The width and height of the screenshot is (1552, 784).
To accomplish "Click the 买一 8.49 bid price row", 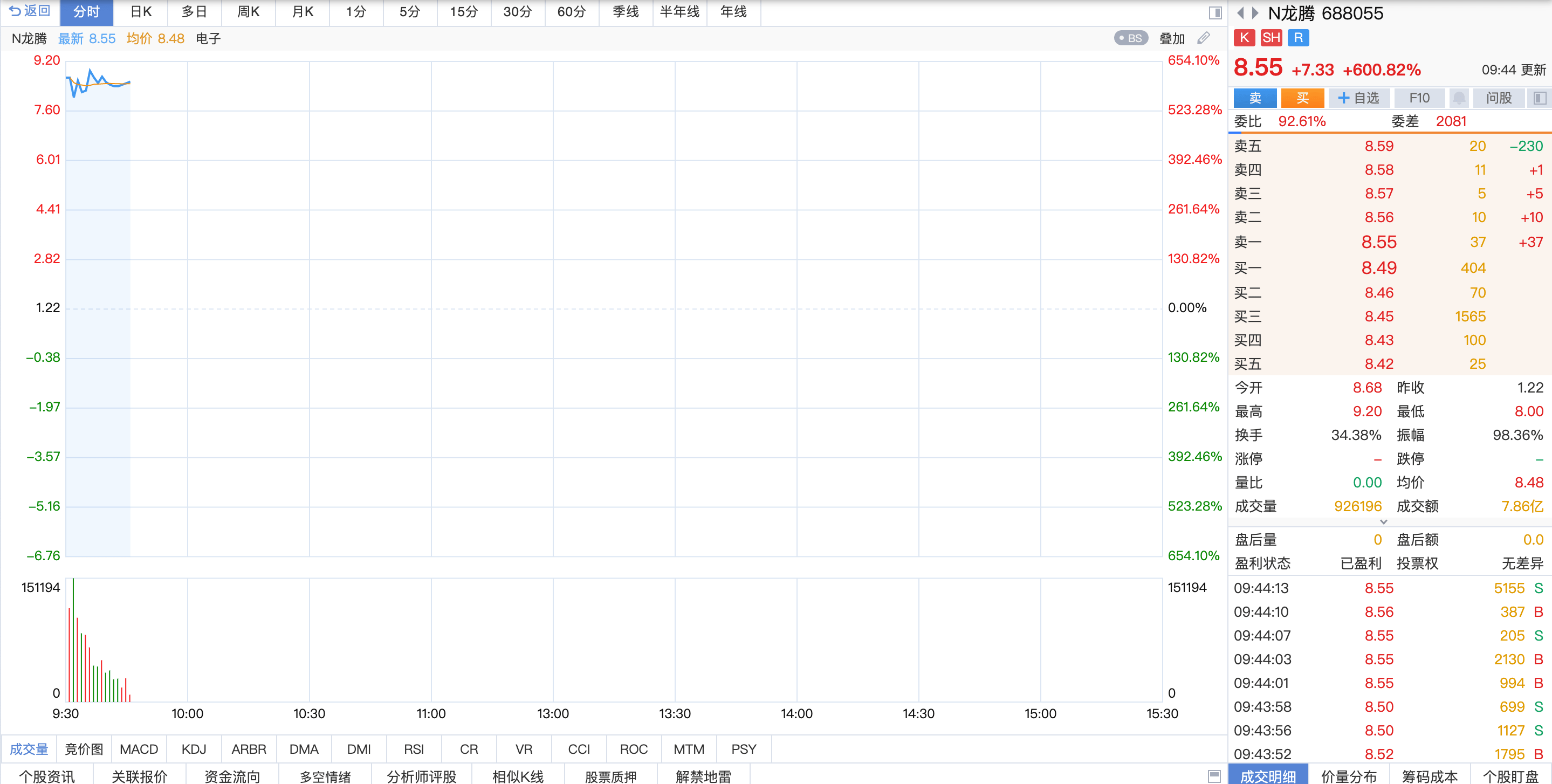I will click(1389, 267).
